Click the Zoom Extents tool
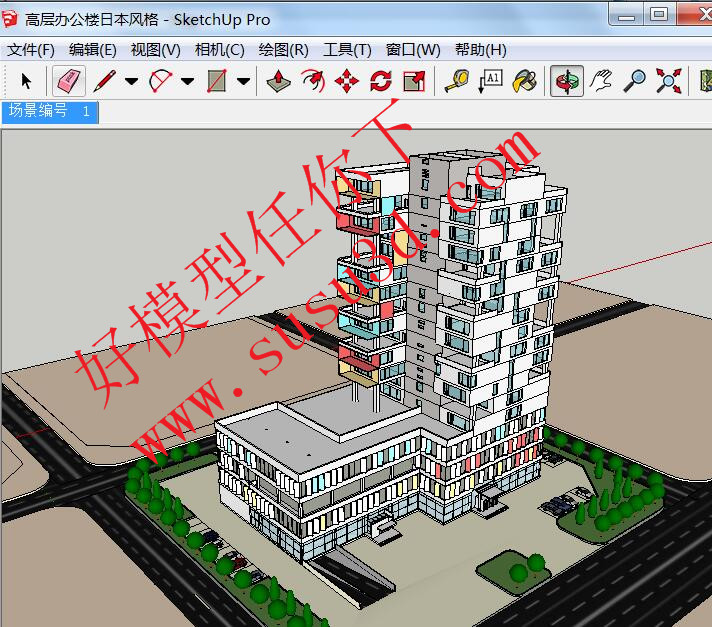 [668, 81]
